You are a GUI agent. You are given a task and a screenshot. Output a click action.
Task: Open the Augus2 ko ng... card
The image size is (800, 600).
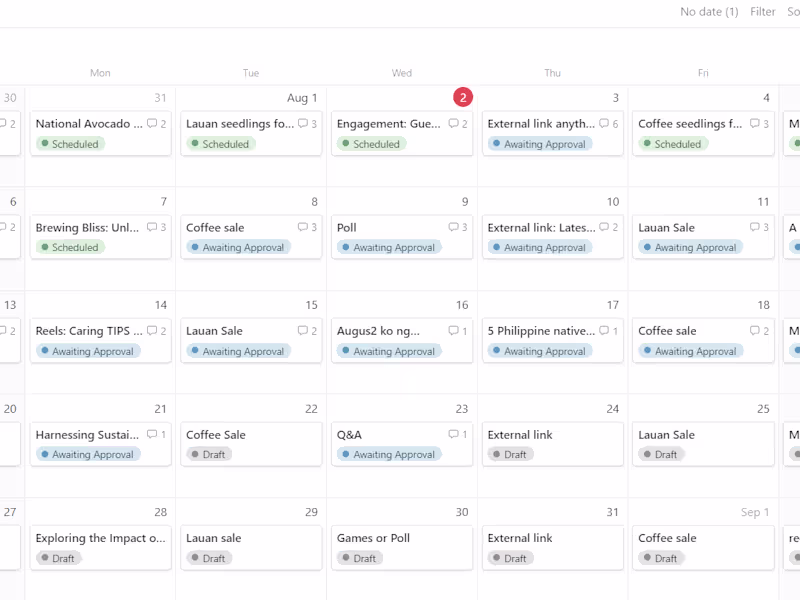pos(388,331)
